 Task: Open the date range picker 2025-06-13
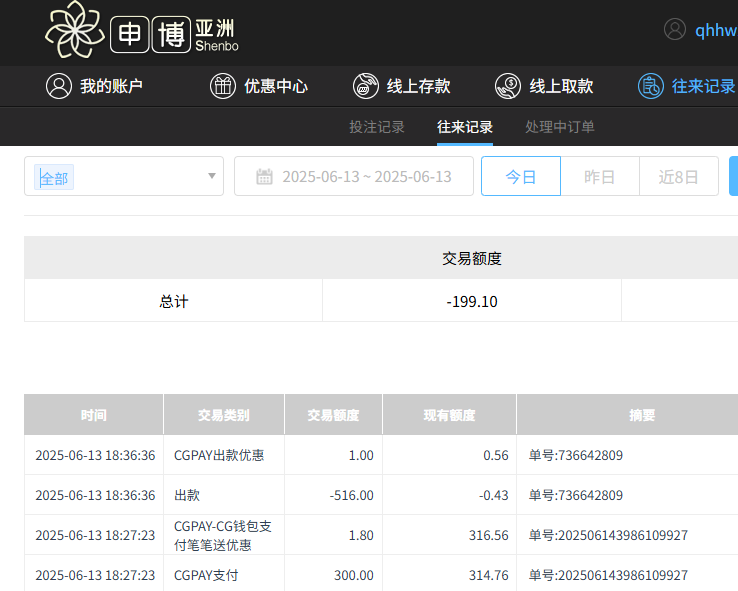coord(366,177)
